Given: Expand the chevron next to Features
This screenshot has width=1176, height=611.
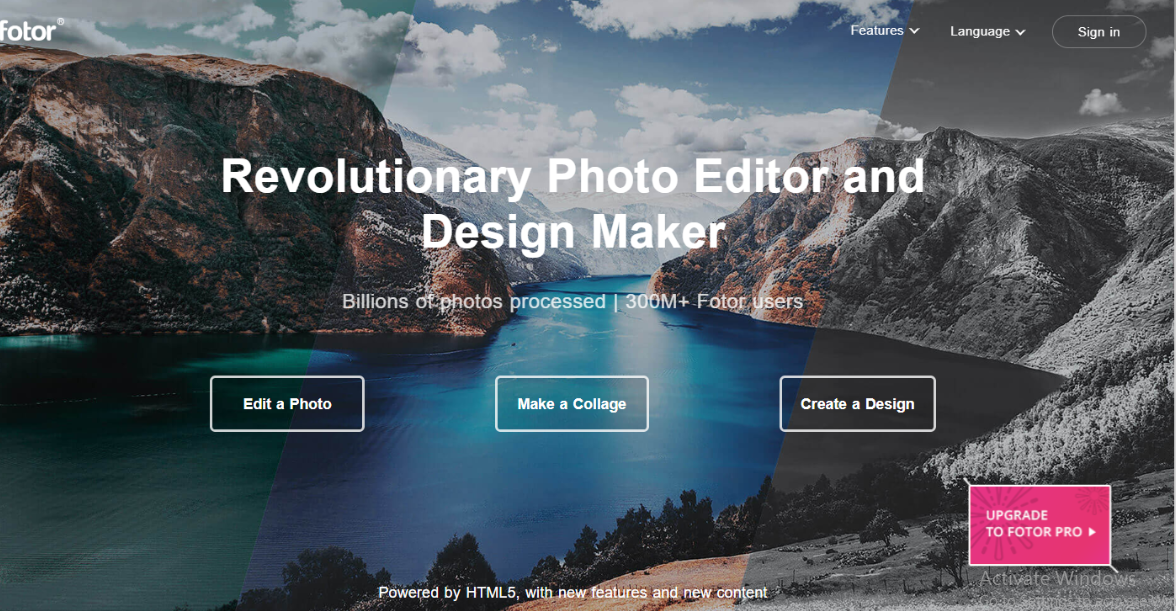Looking at the screenshot, I should point(914,31).
